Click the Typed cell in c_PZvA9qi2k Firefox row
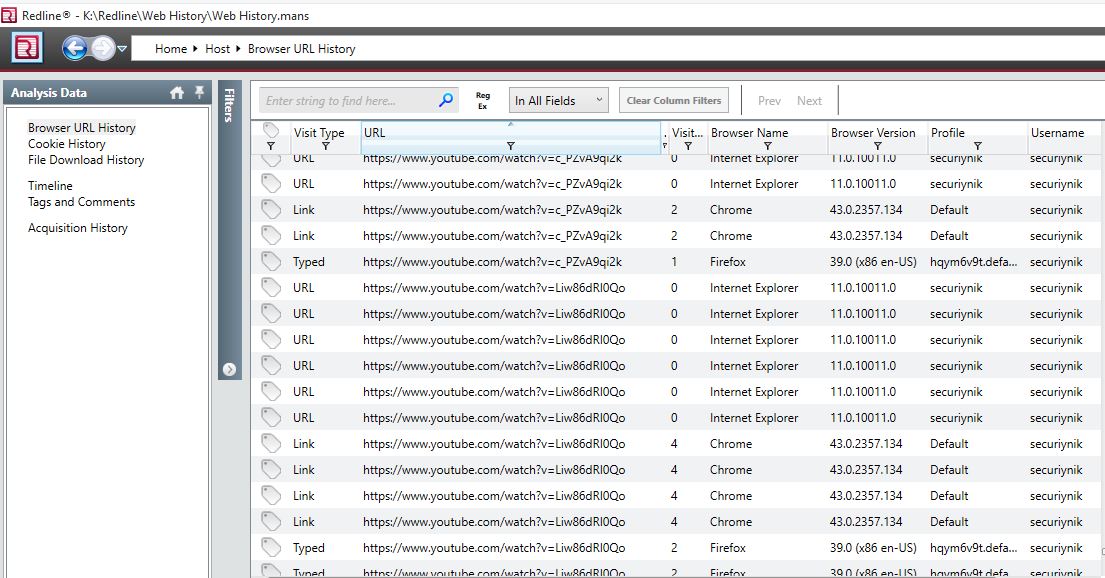This screenshot has height=578, width=1105. 309,262
